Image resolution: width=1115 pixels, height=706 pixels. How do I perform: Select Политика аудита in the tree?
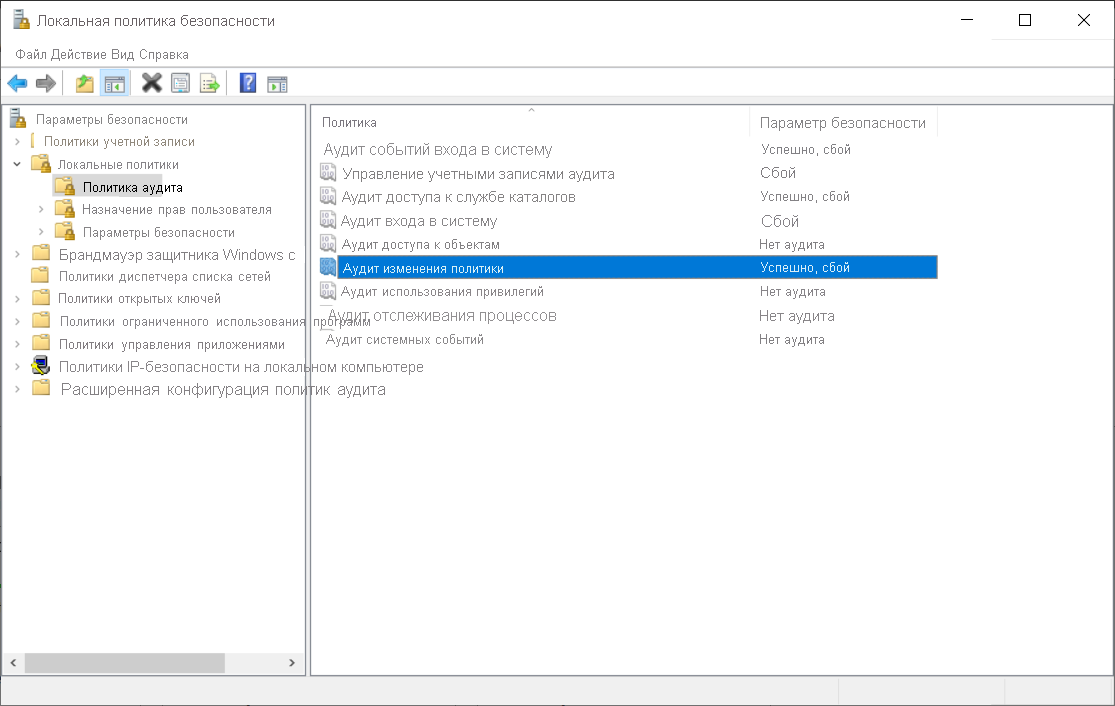132,187
